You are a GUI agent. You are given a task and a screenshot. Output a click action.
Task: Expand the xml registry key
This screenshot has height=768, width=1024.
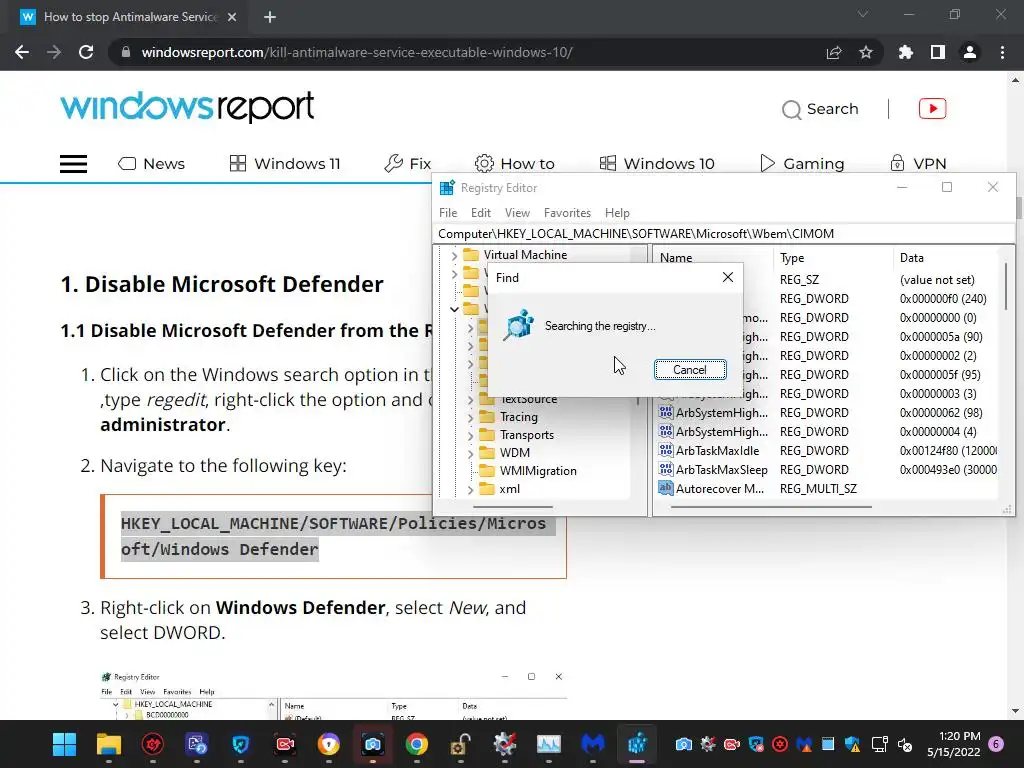[x=470, y=489]
